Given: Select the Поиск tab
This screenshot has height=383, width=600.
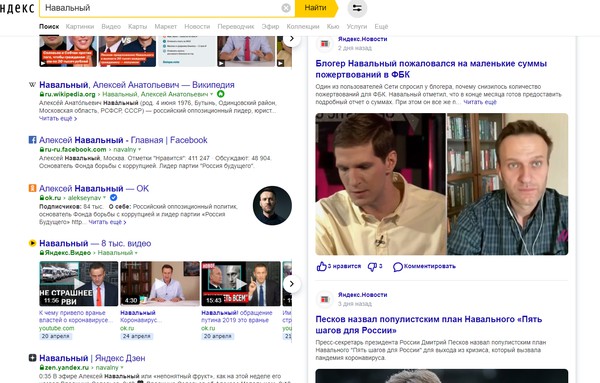Looking at the screenshot, I should point(49,26).
